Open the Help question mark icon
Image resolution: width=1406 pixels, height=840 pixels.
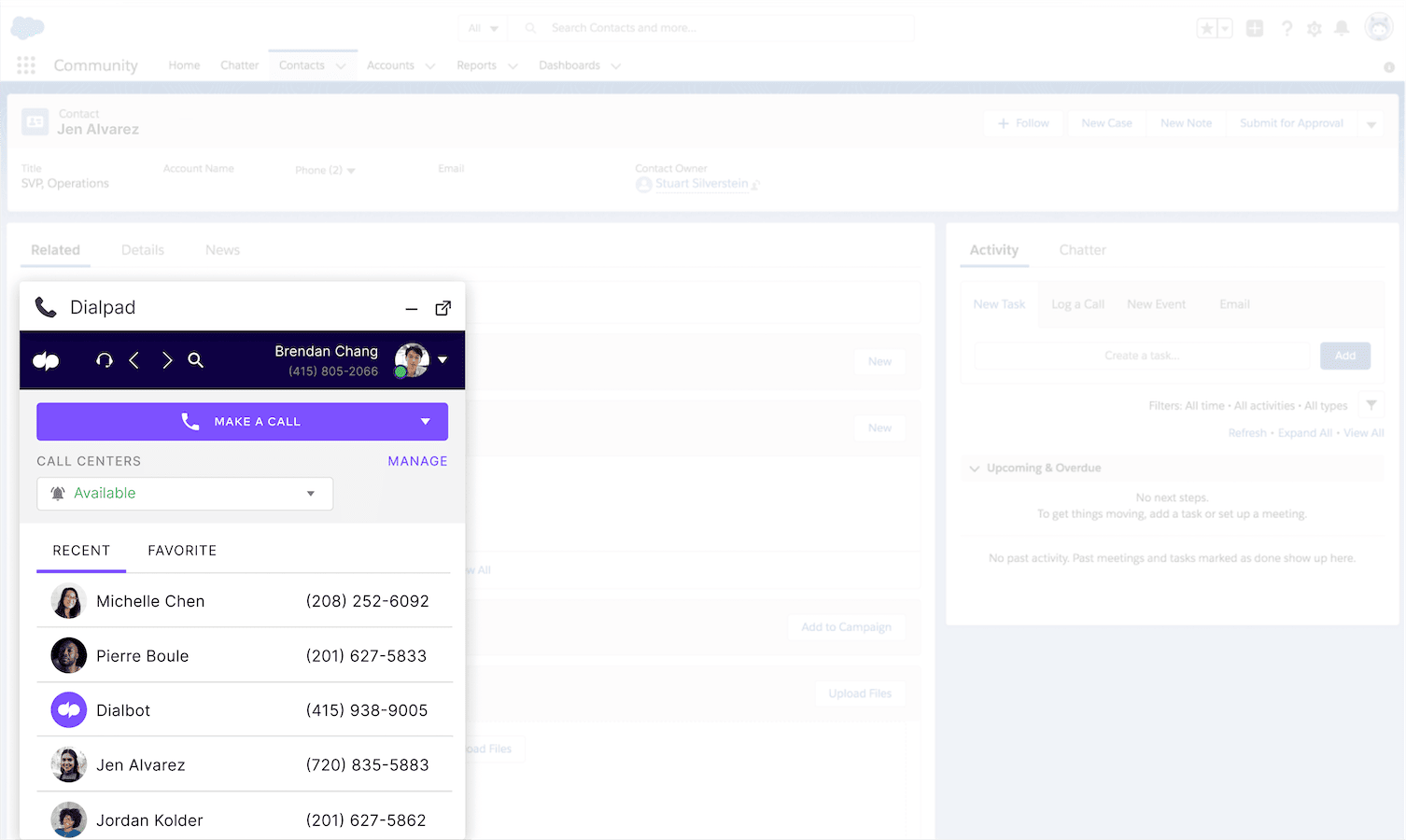click(1286, 28)
